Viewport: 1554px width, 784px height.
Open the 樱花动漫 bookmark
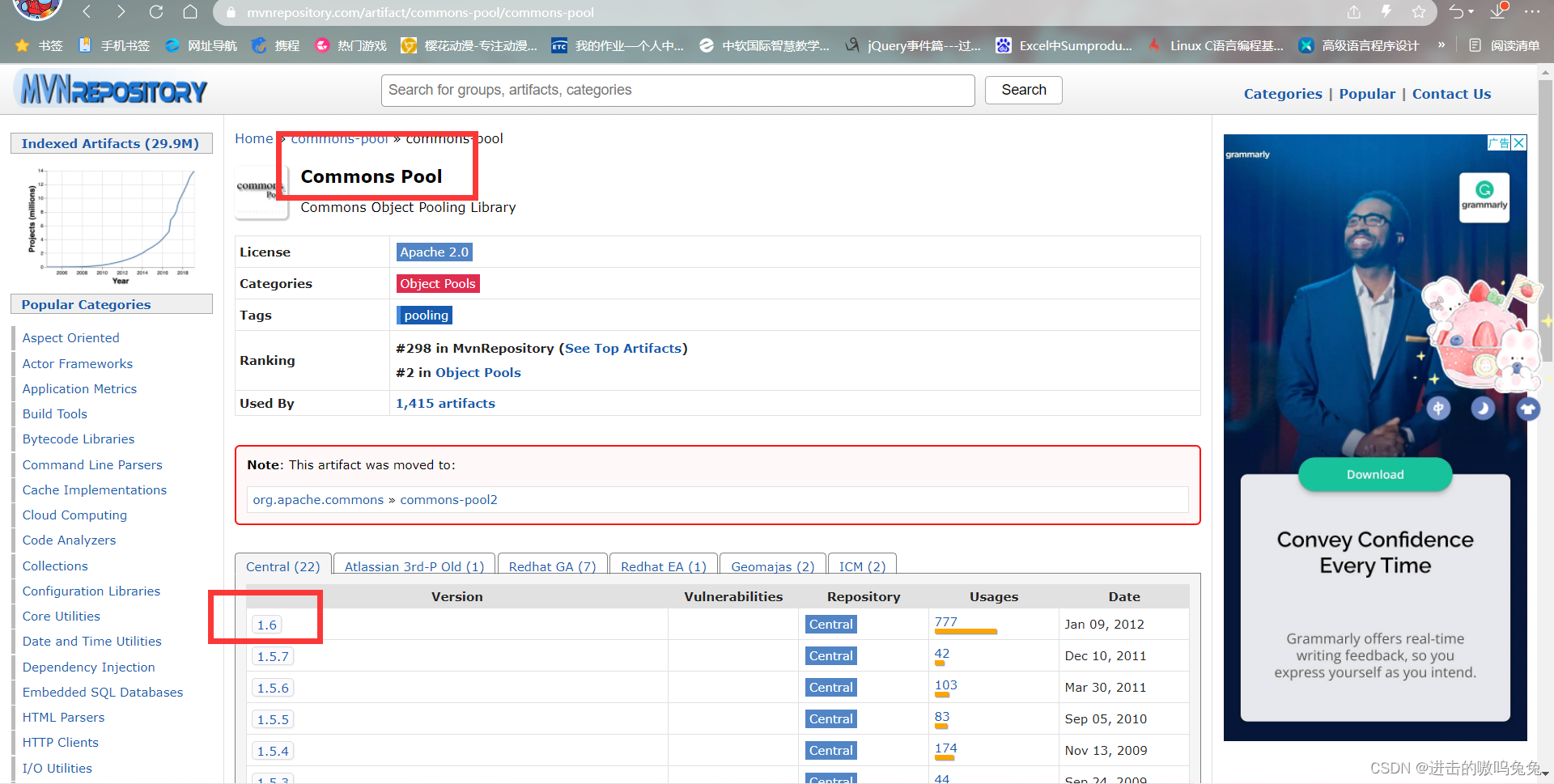[x=469, y=45]
